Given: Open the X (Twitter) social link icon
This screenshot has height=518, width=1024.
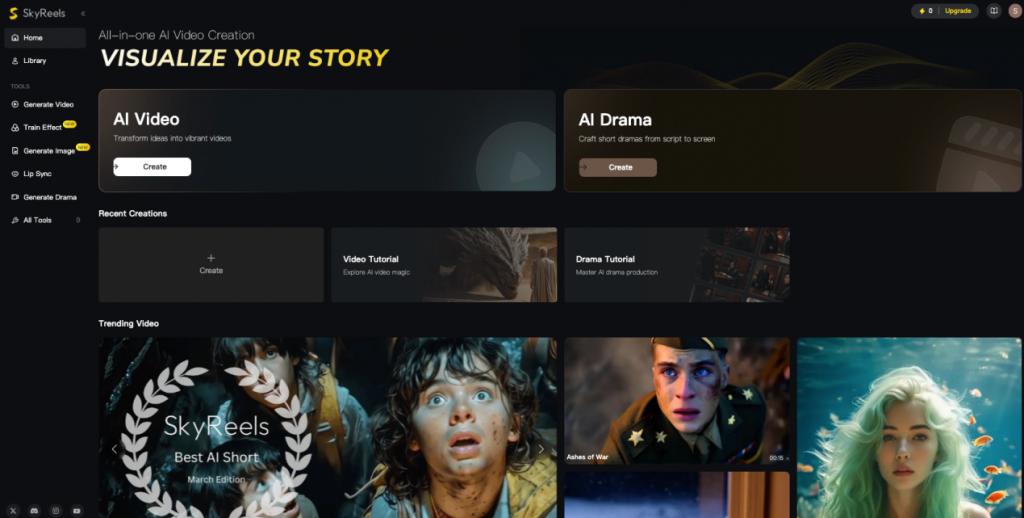Looking at the screenshot, I should (x=14, y=510).
